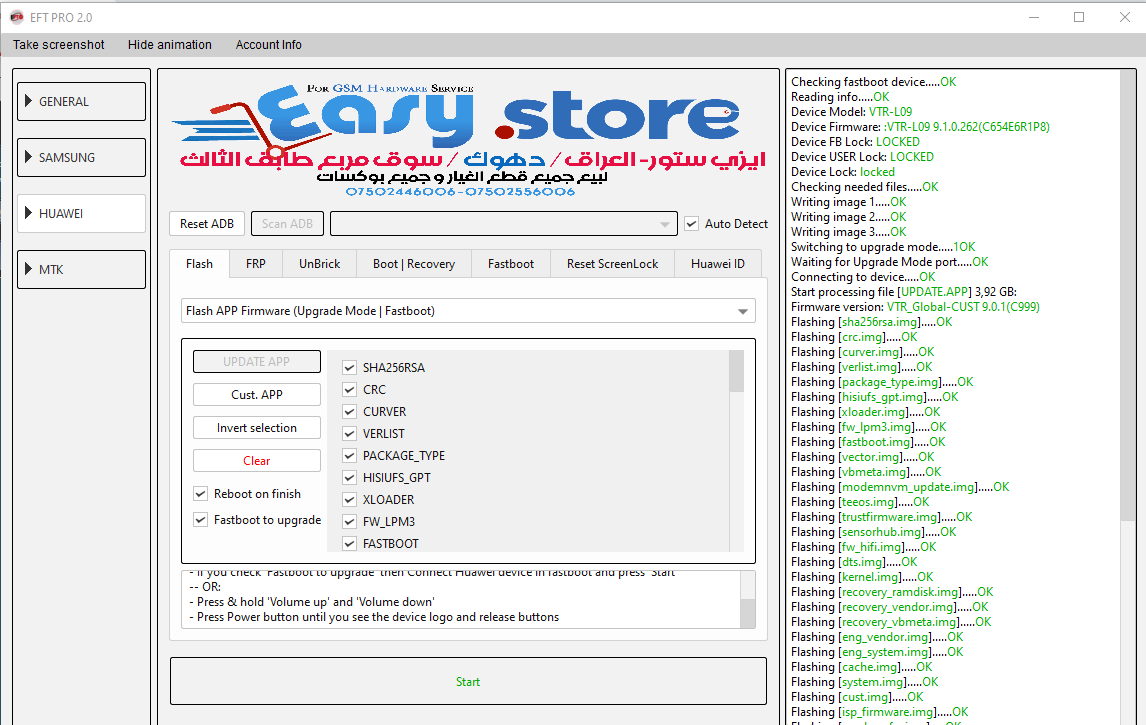
Task: Uncheck the SHA256RSA partition
Action: (349, 368)
